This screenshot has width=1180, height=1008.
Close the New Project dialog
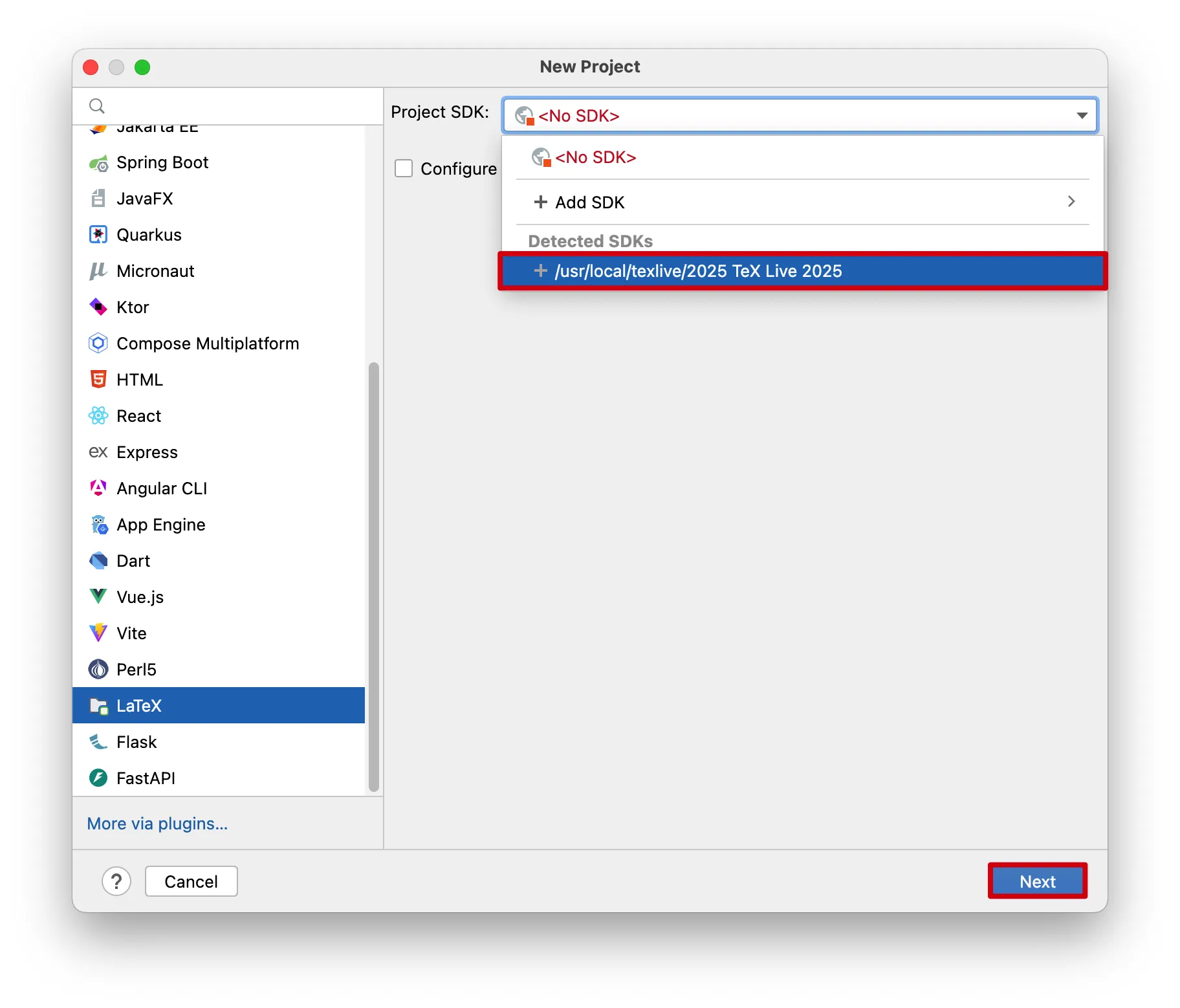[91, 67]
